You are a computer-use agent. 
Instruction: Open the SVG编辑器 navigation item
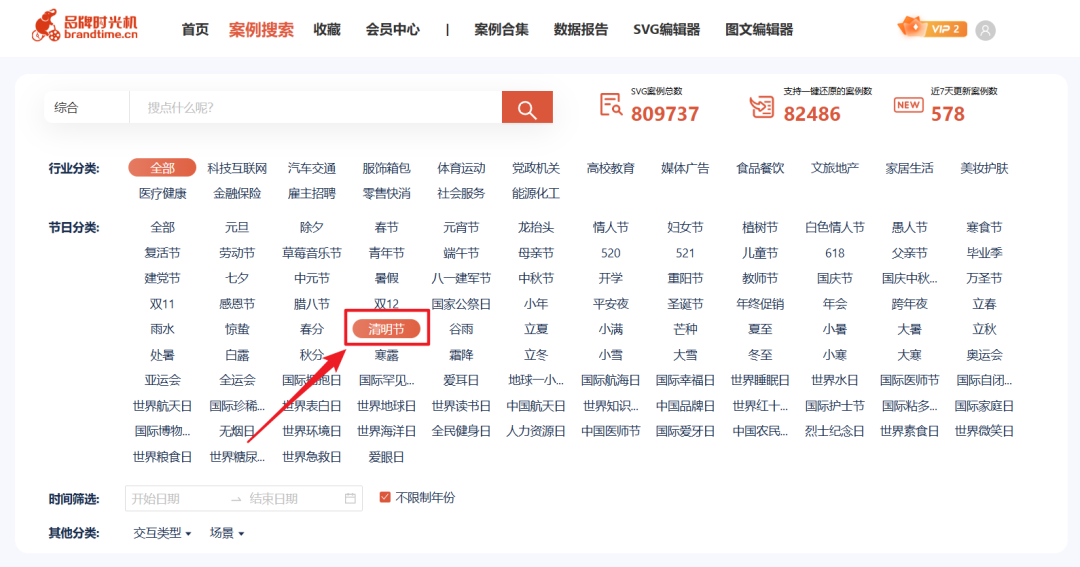click(x=666, y=30)
